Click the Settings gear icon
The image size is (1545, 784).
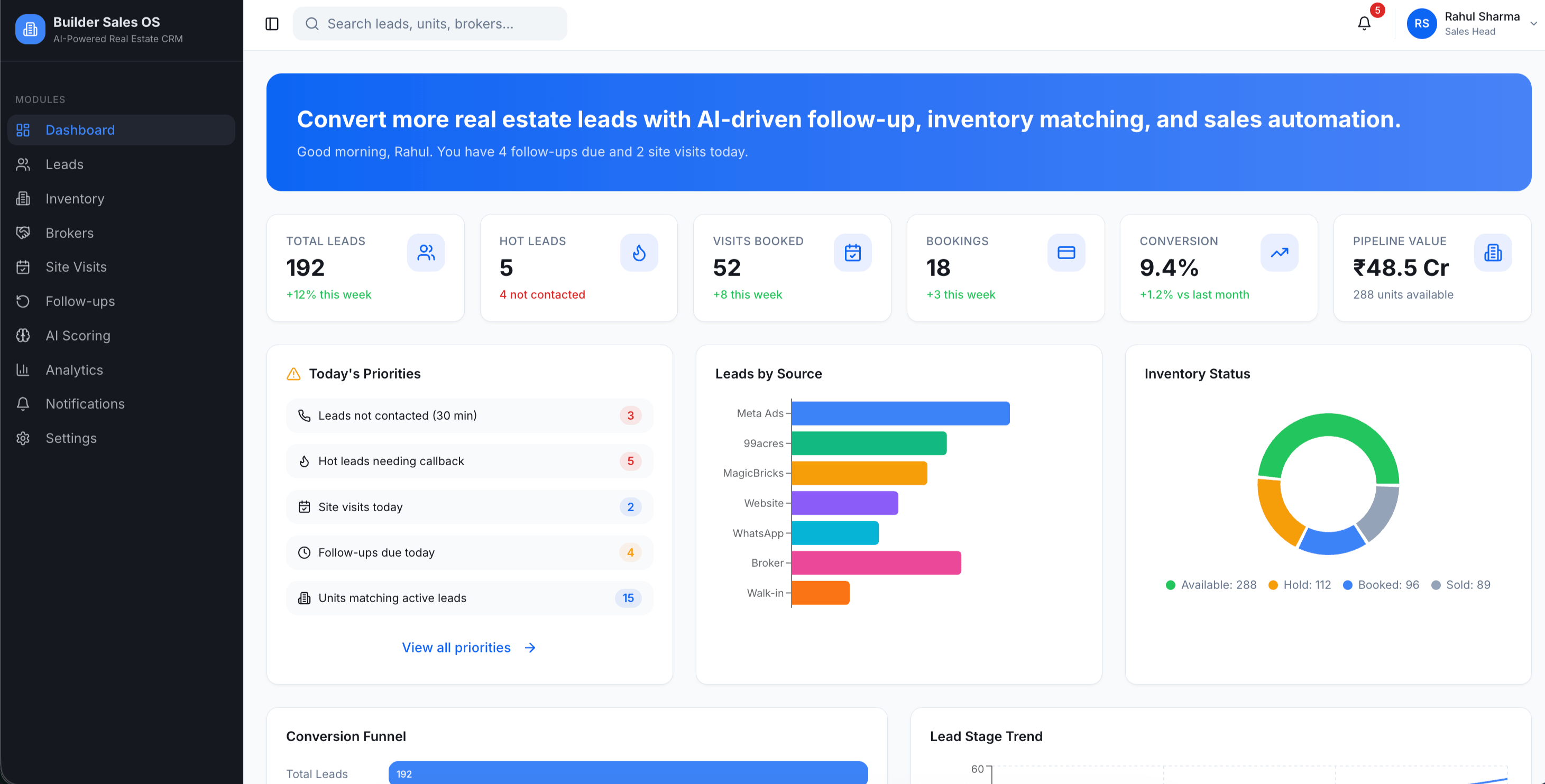coord(23,438)
